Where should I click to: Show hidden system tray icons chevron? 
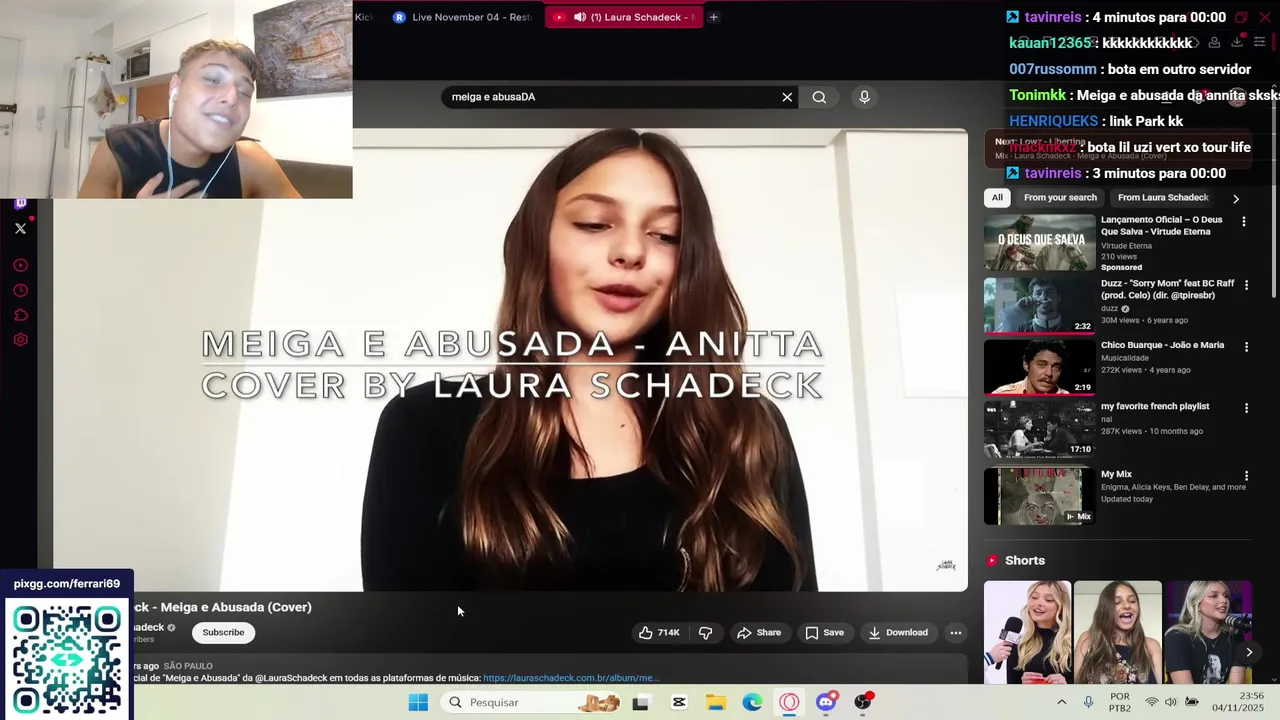tap(1061, 702)
